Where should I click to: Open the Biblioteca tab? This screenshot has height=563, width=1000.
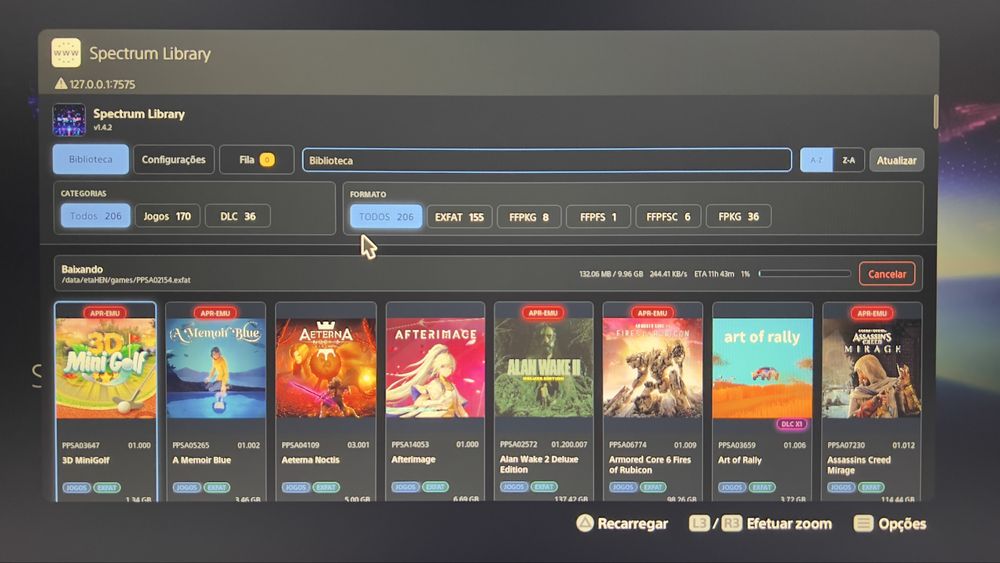click(91, 159)
